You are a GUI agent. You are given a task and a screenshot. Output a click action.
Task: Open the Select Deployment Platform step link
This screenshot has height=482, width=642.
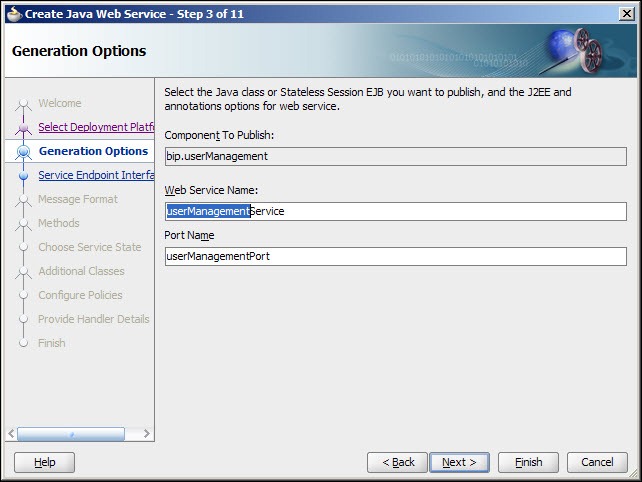pos(96,127)
